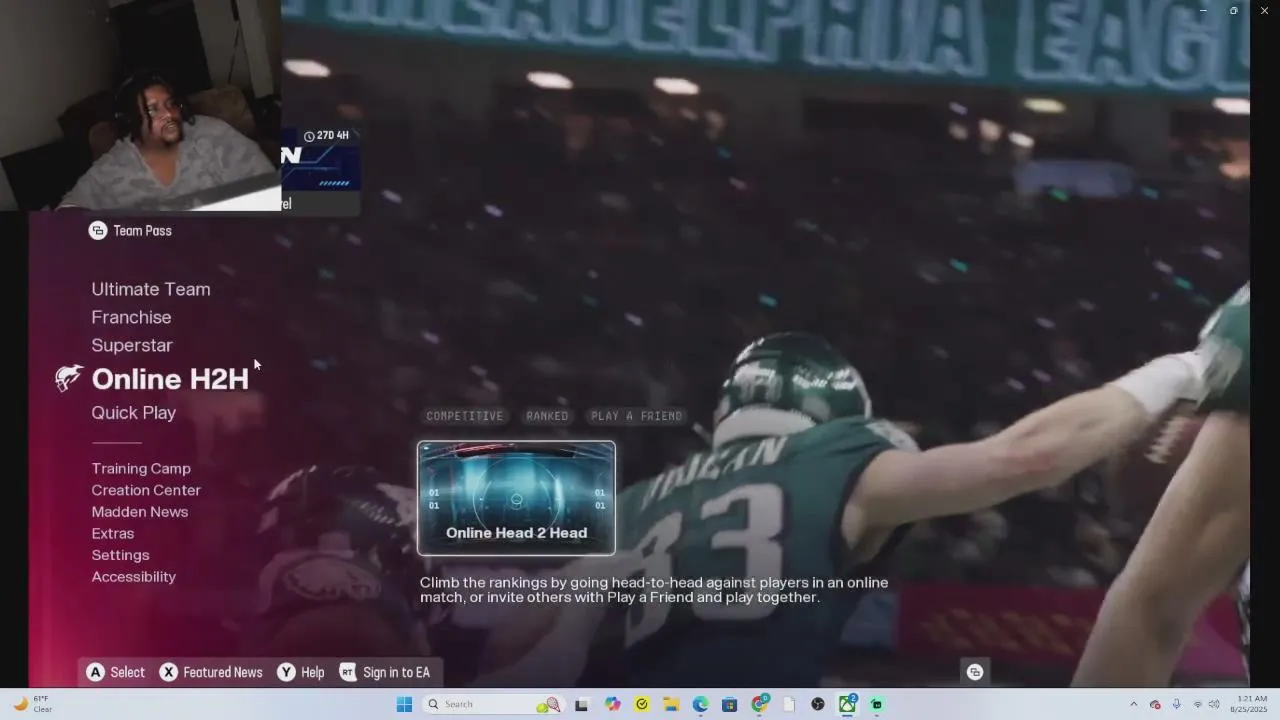Click the taskbar Search box
The width and height of the screenshot is (1280, 720).
click(493, 704)
